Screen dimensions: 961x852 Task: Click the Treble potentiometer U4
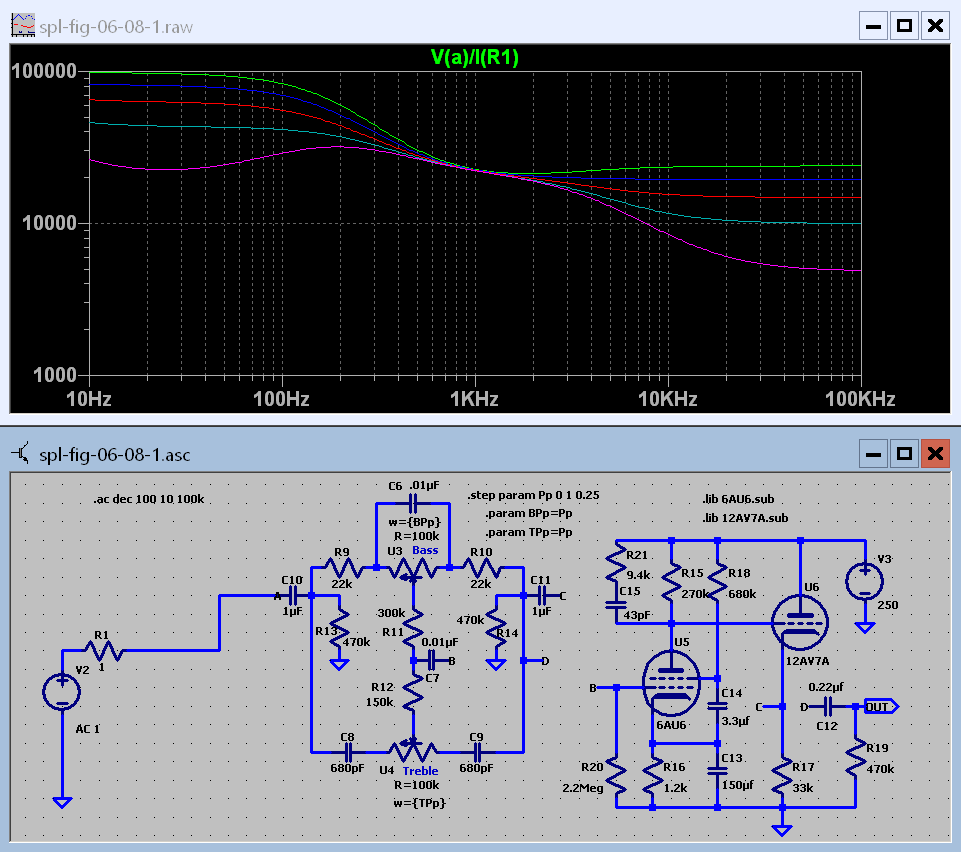(412, 748)
